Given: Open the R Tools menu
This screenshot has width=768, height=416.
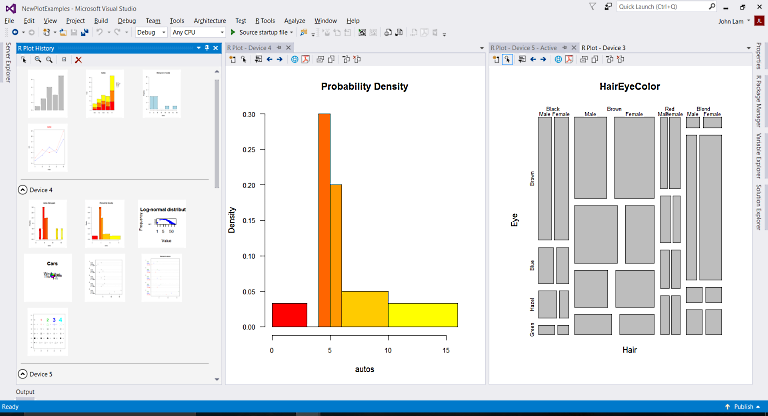Looking at the screenshot, I should tap(265, 21).
